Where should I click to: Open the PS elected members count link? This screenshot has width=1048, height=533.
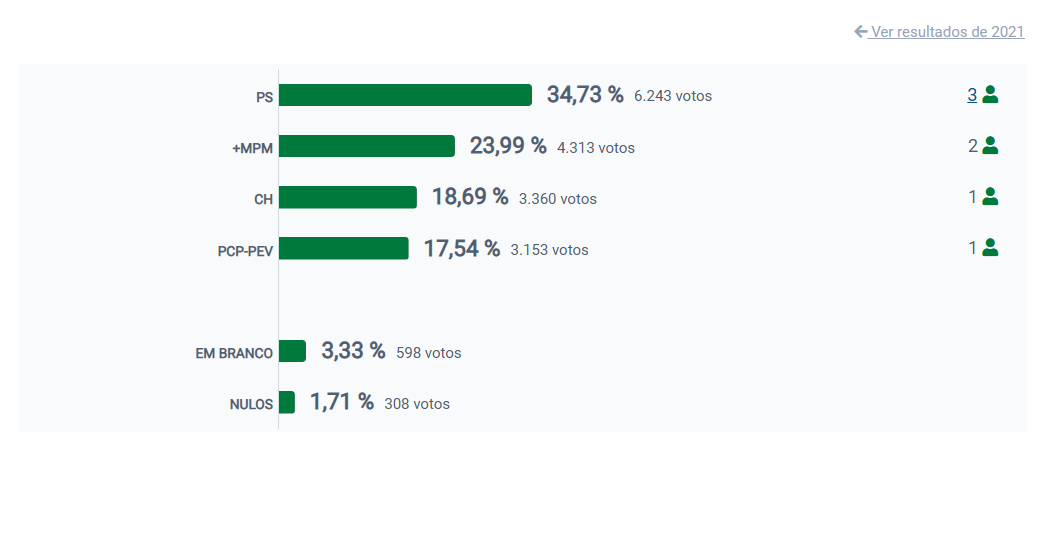point(972,95)
